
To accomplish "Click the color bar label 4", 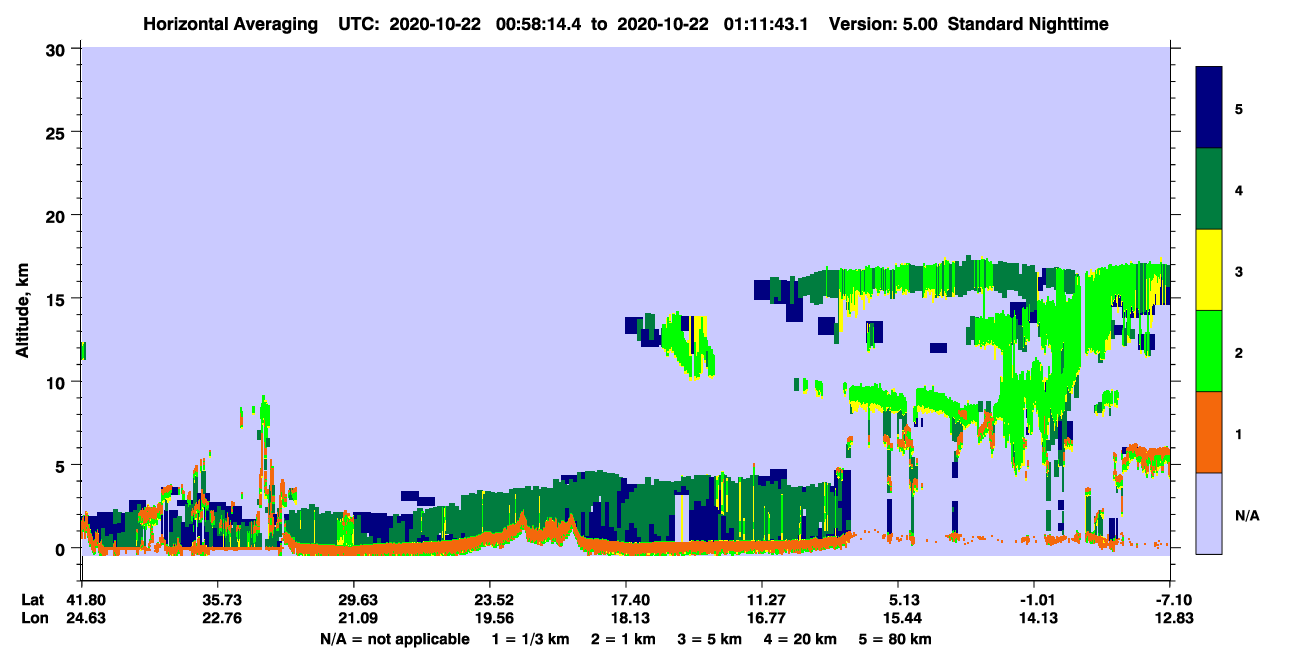I will [1239, 189].
